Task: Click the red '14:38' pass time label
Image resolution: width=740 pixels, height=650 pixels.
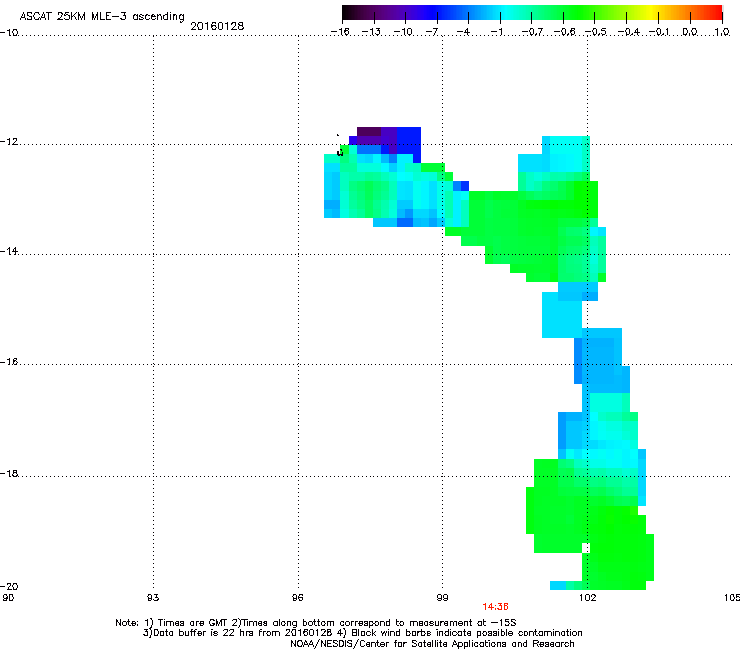Action: point(495,607)
